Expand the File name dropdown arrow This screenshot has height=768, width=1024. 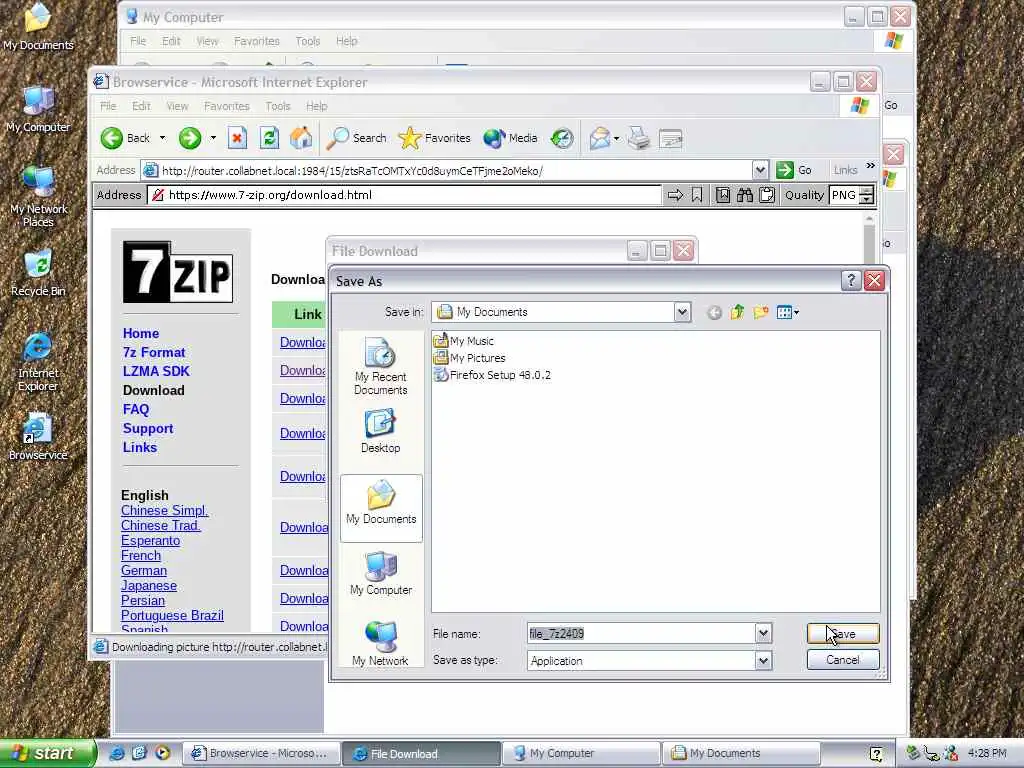[763, 633]
